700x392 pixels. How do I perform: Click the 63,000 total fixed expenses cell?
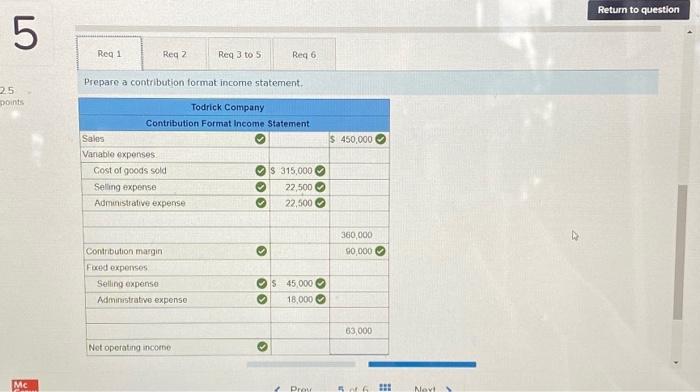tap(359, 331)
